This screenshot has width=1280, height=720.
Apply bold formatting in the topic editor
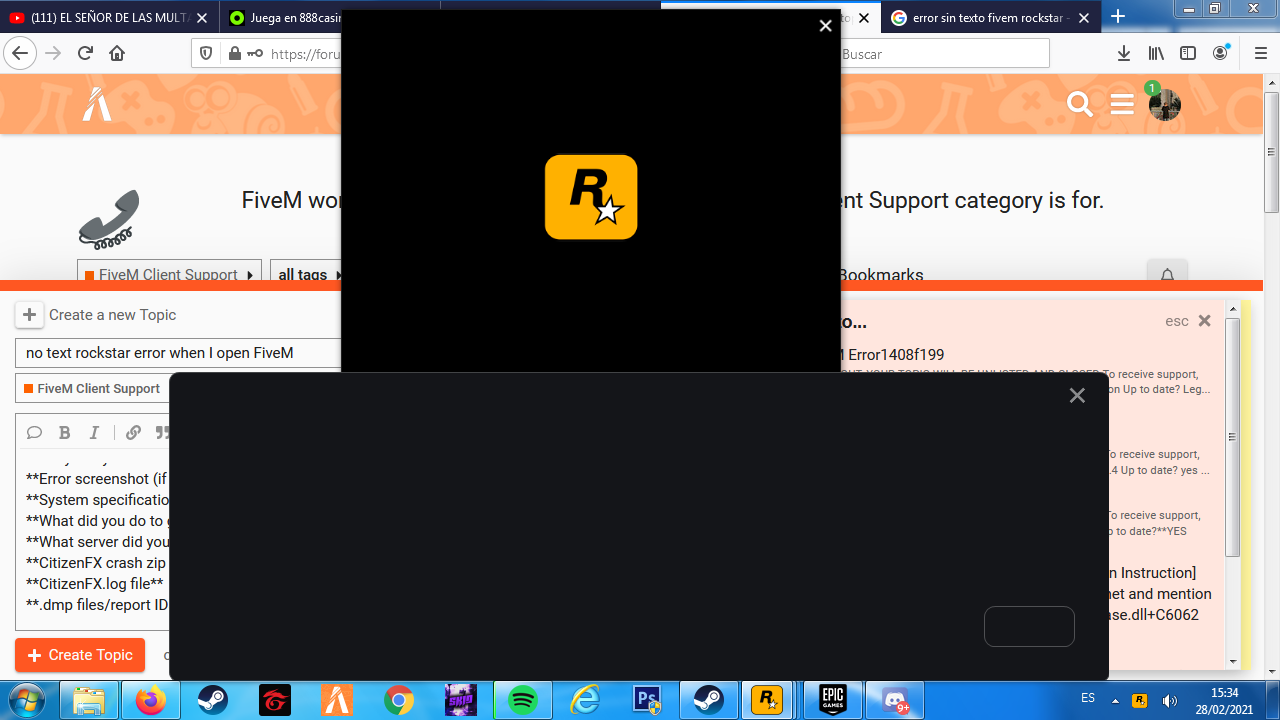pyautogui.click(x=64, y=432)
